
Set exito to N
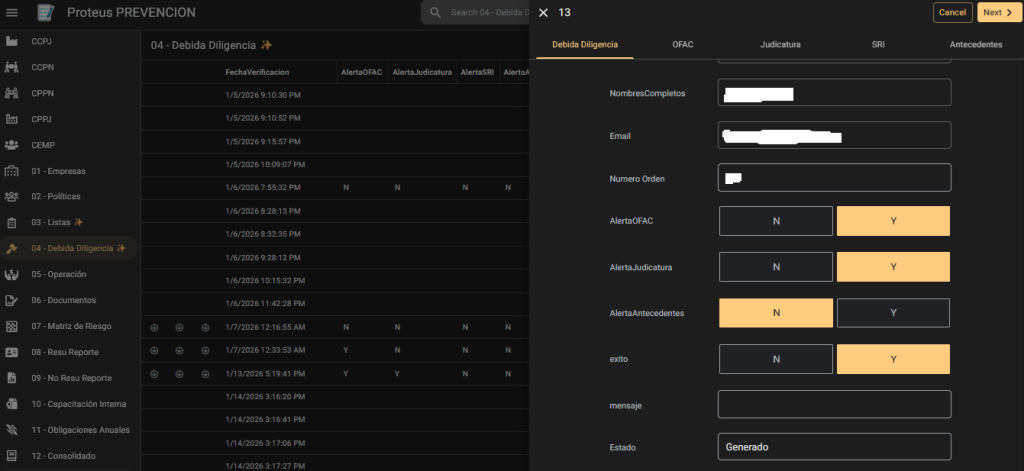click(775, 359)
